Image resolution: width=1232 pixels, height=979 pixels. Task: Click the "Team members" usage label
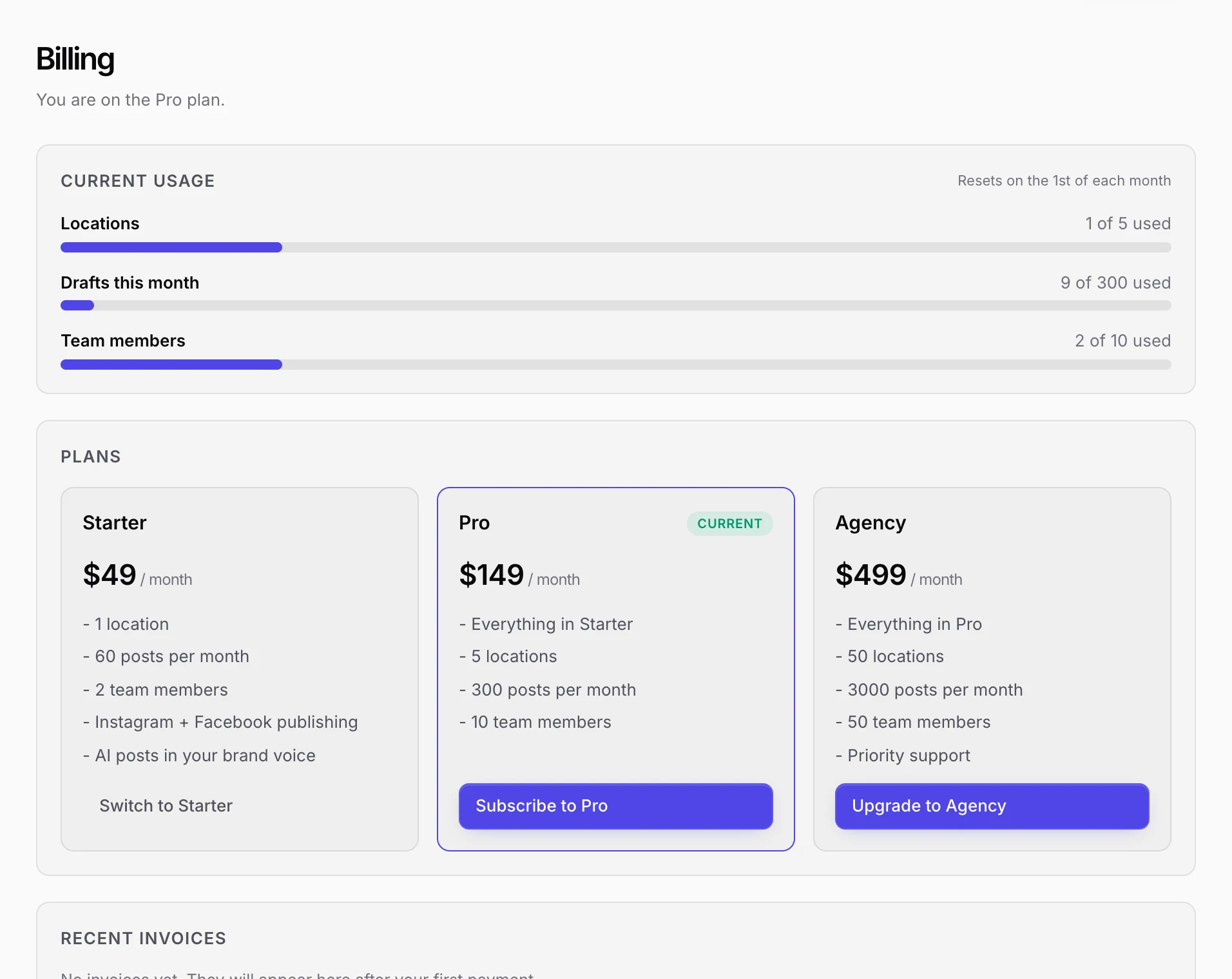(x=123, y=341)
